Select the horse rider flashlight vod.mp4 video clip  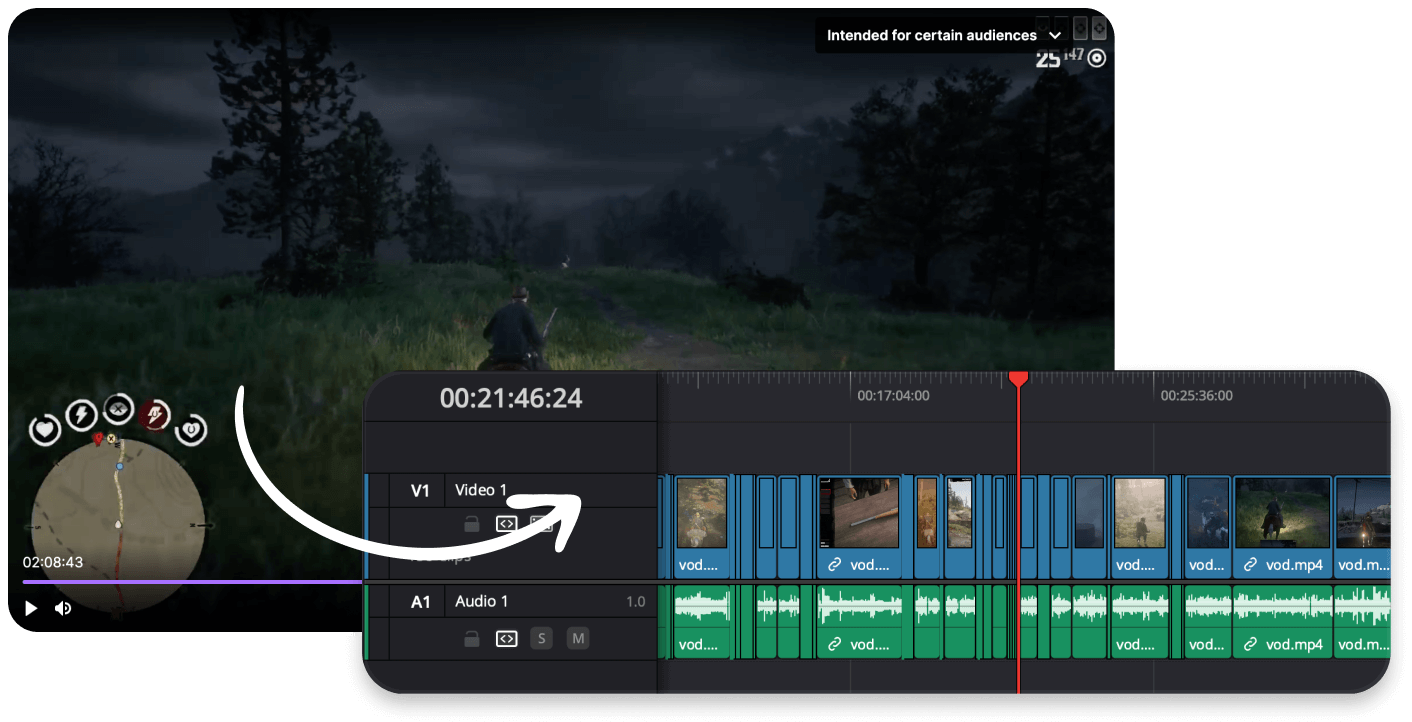(1281, 526)
